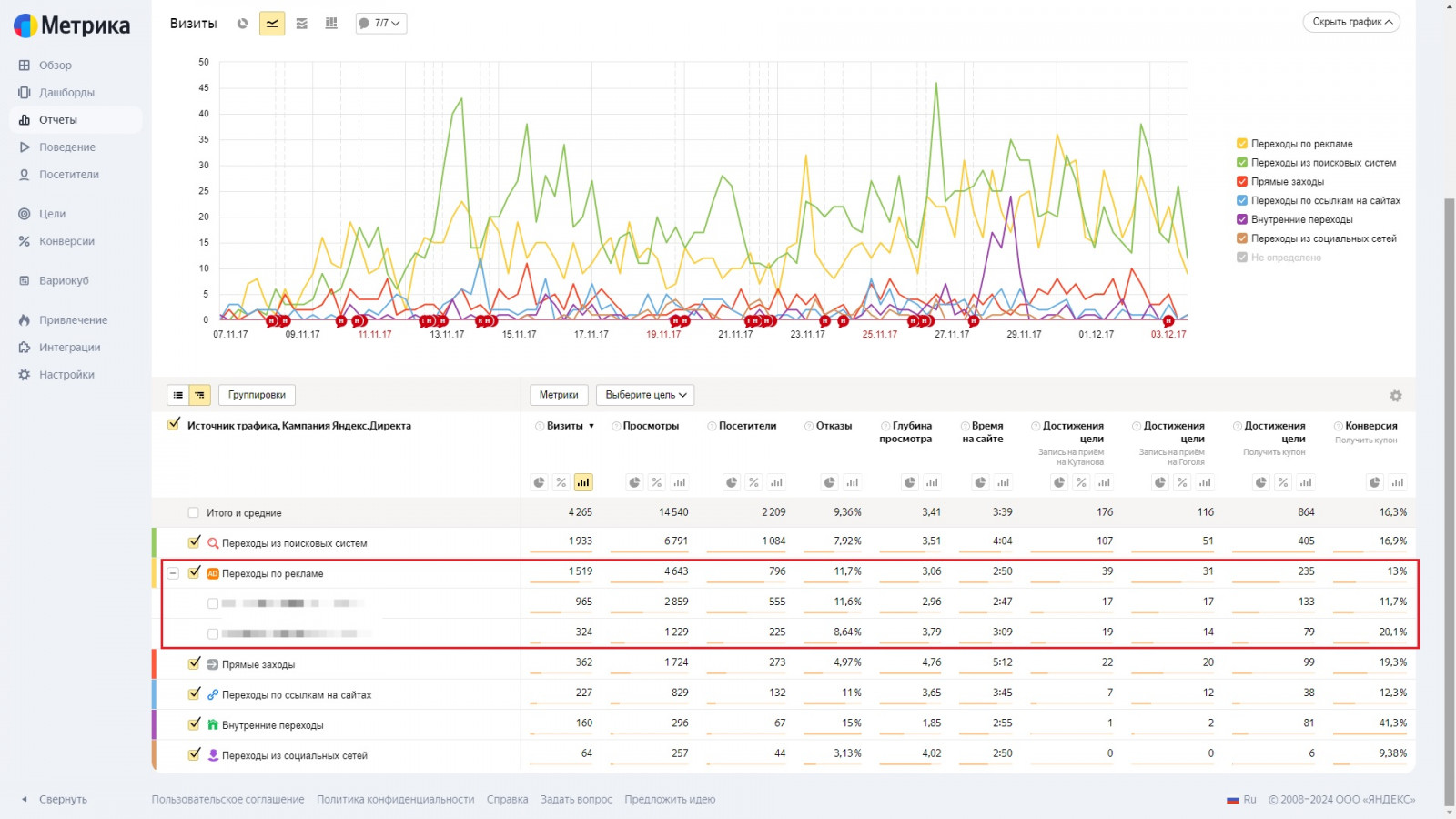Image resolution: width=1456 pixels, height=819 pixels.
Task: Select the stacked area chart icon
Action: click(302, 24)
